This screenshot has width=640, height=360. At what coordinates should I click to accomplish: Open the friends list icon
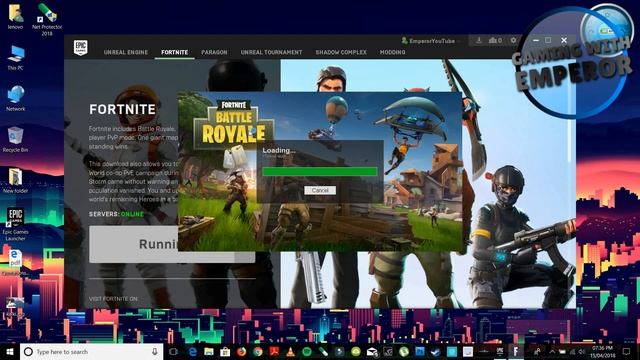point(495,40)
